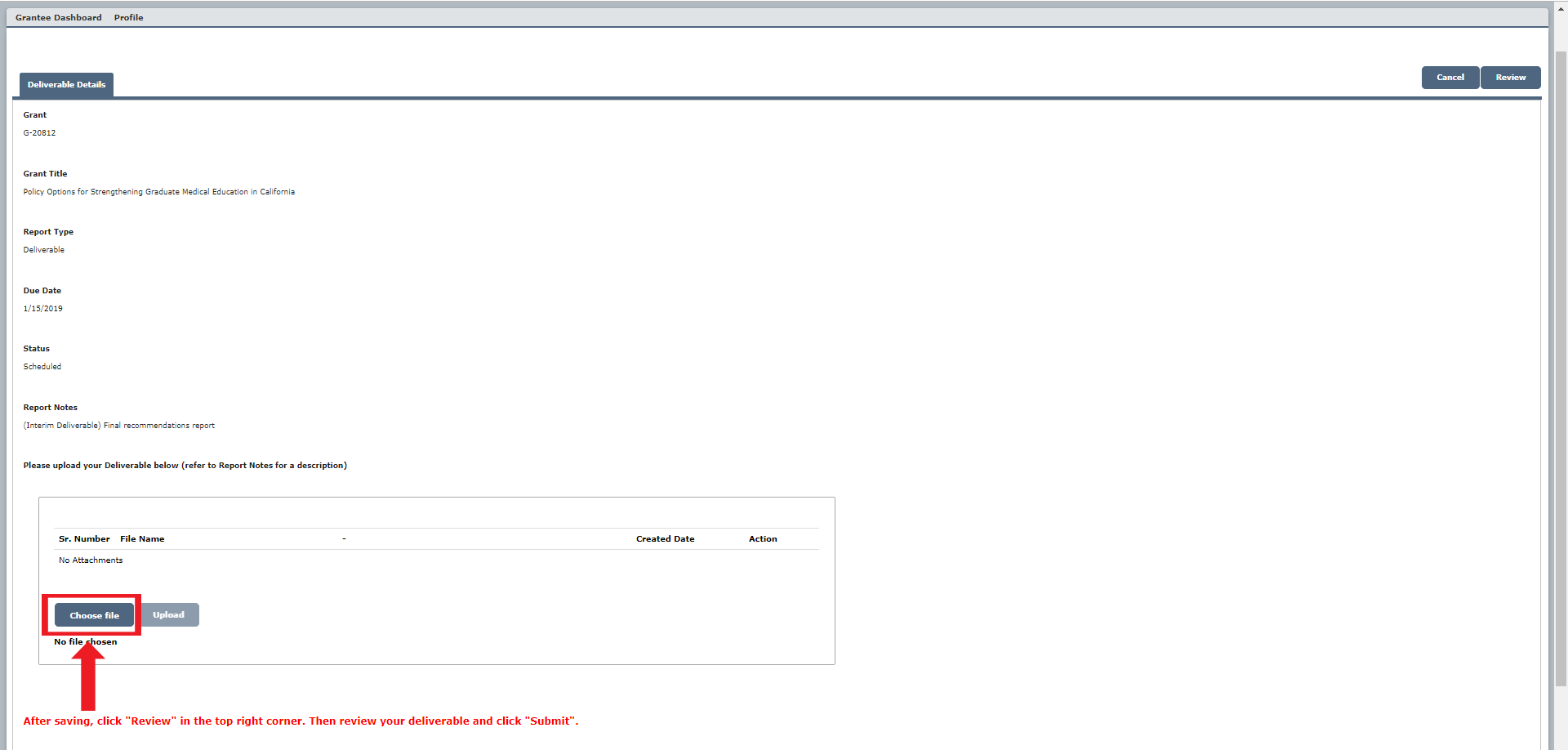Screen dimensions: 1568x750
Task: Click the Status label
Action: click(36, 349)
